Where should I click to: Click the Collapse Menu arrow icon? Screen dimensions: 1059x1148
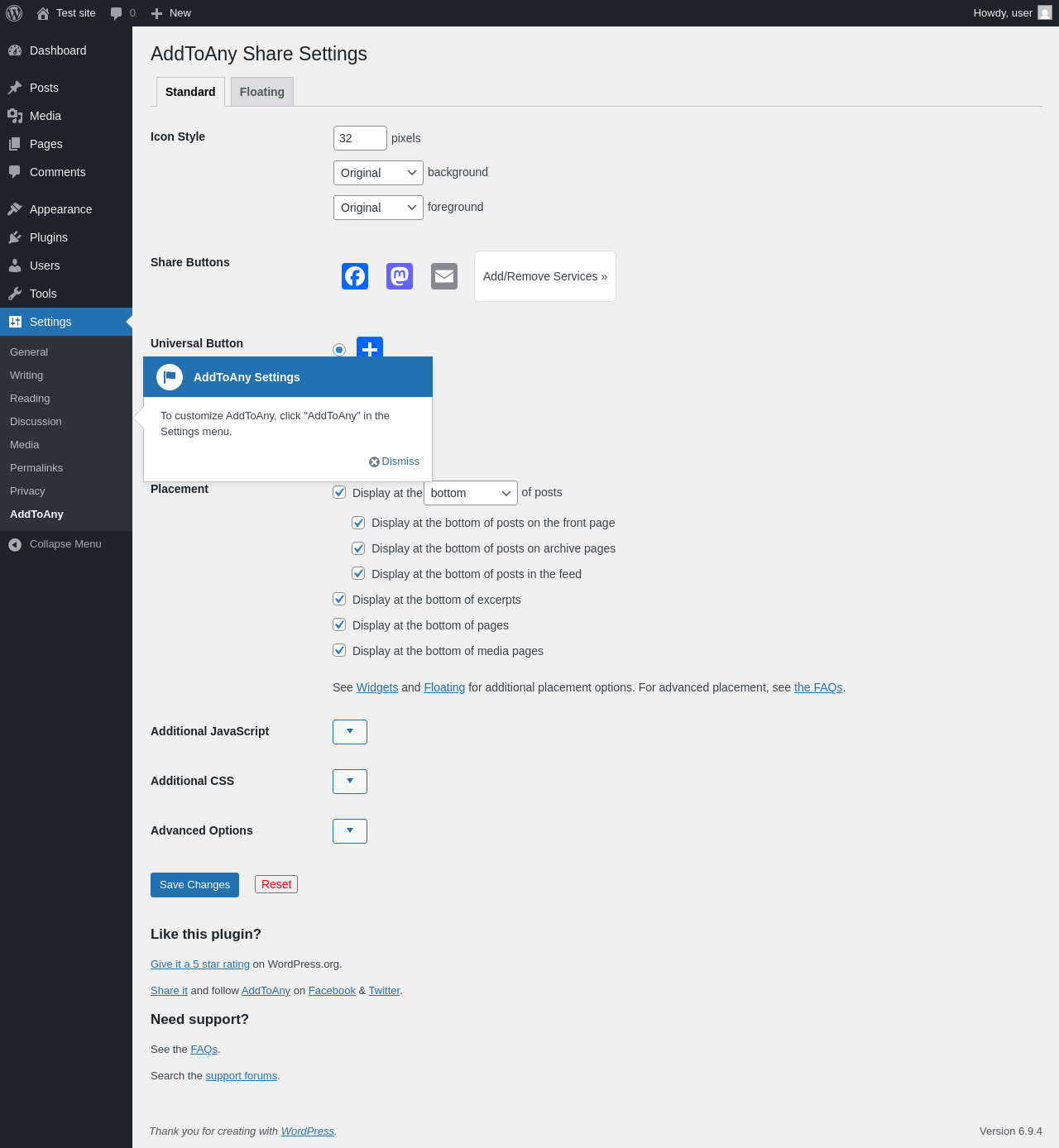coord(15,544)
